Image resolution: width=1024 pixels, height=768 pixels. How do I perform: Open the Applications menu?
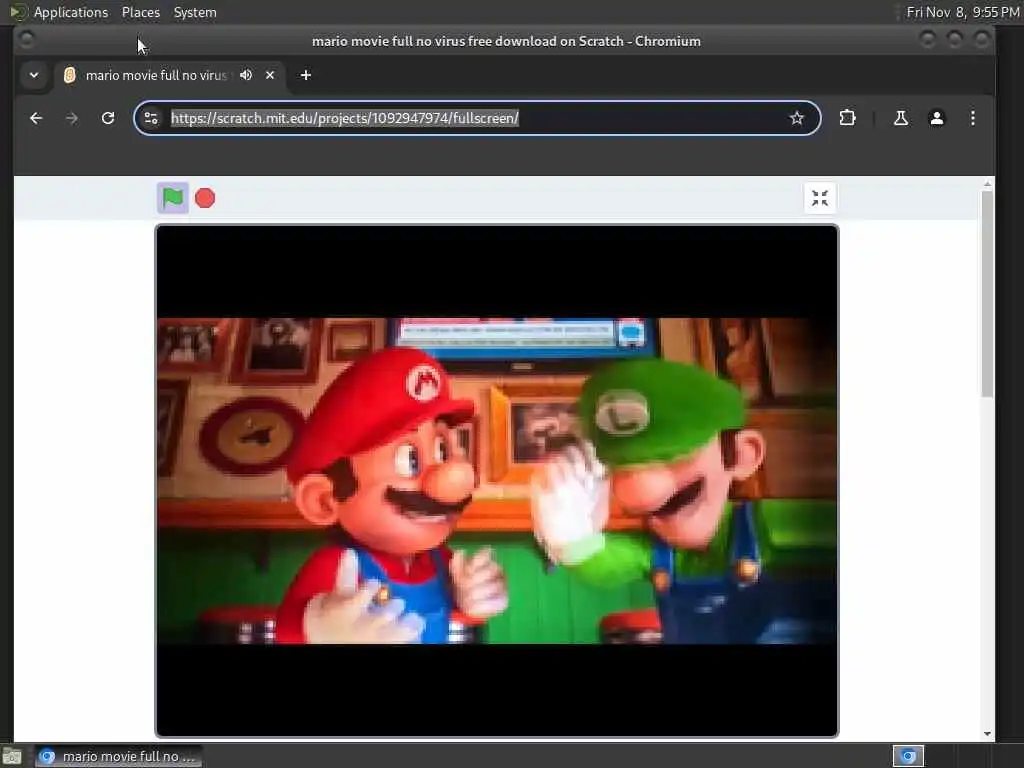71,12
